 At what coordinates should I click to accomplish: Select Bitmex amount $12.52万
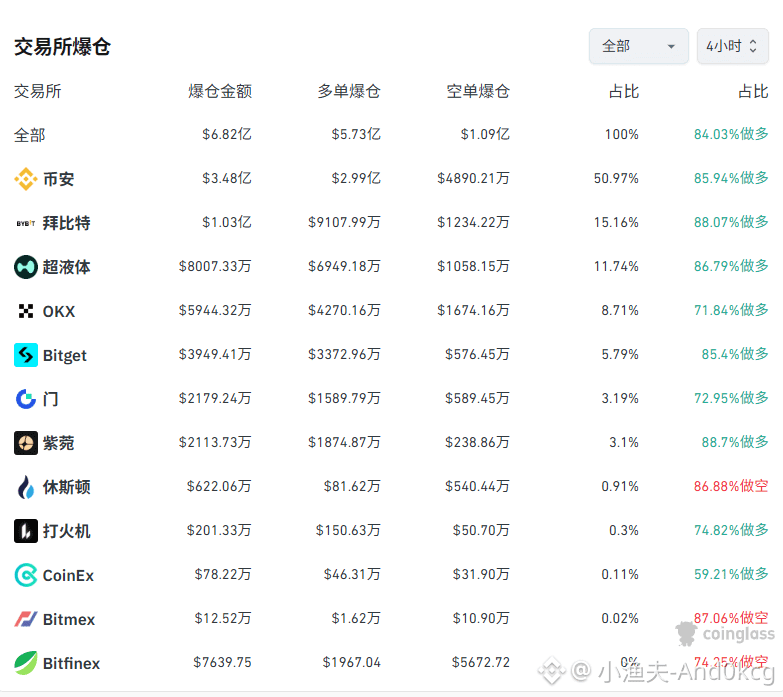[223, 618]
